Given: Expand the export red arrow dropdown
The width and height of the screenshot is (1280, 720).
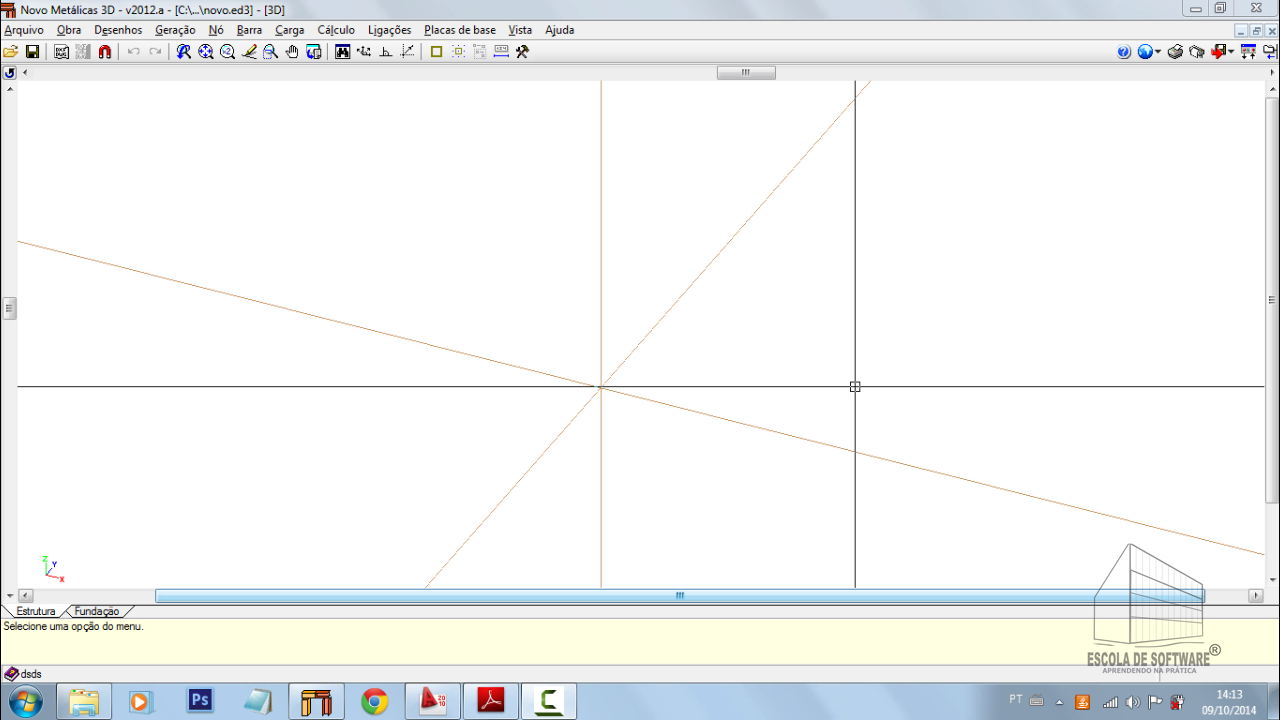Looking at the screenshot, I should click(1231, 52).
